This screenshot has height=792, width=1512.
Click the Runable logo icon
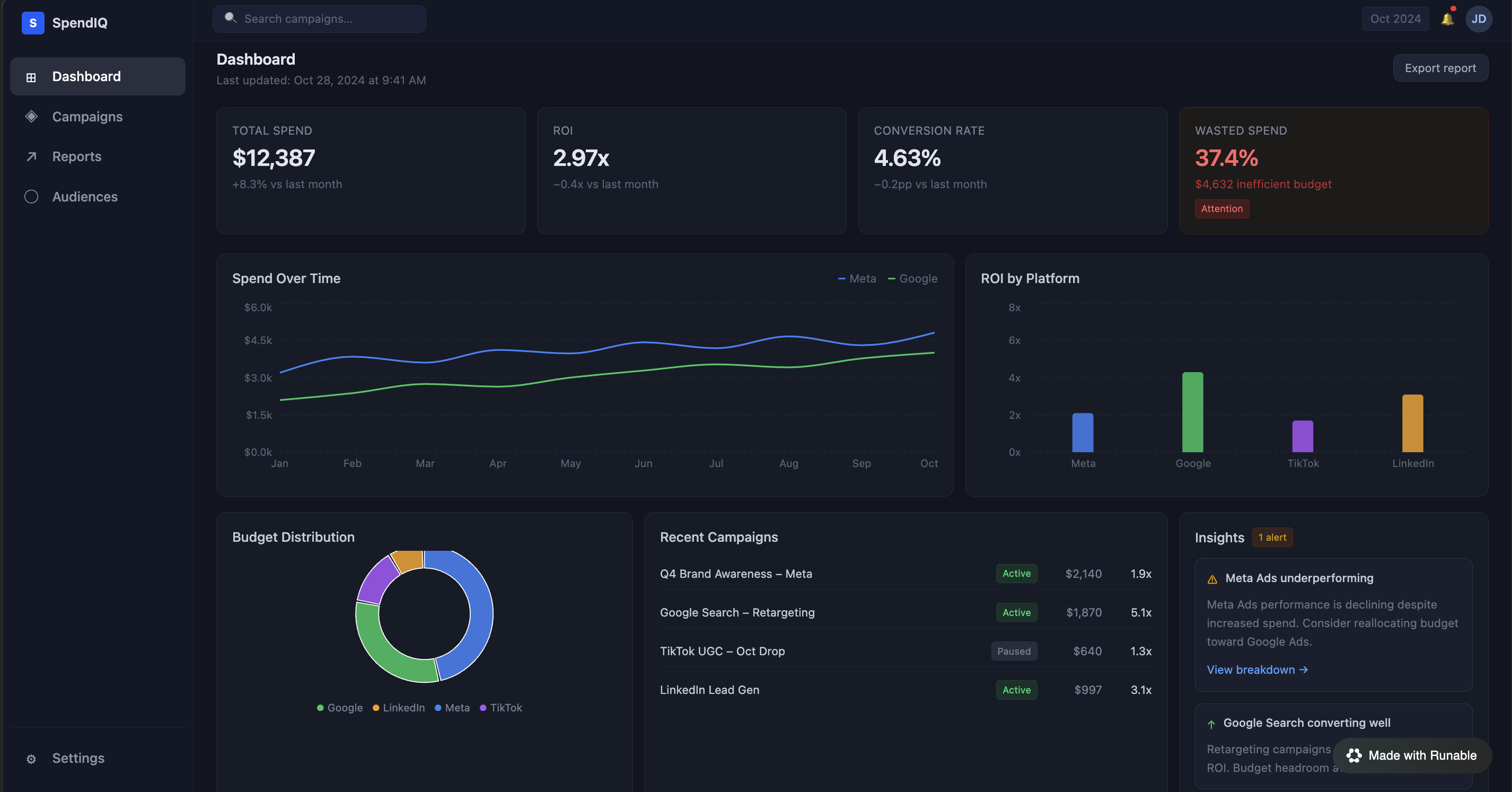[1354, 755]
